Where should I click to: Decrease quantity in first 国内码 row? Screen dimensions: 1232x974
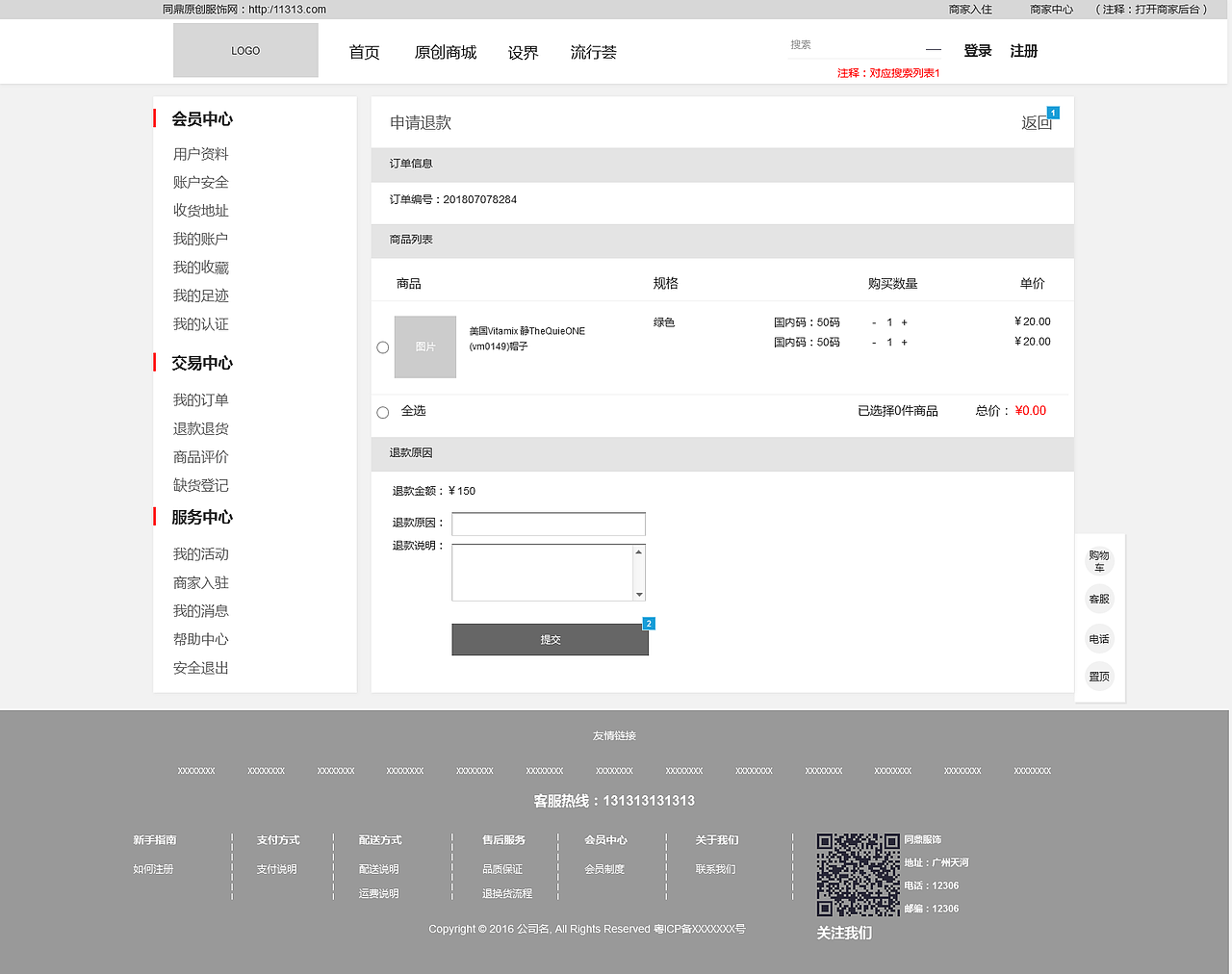874,323
